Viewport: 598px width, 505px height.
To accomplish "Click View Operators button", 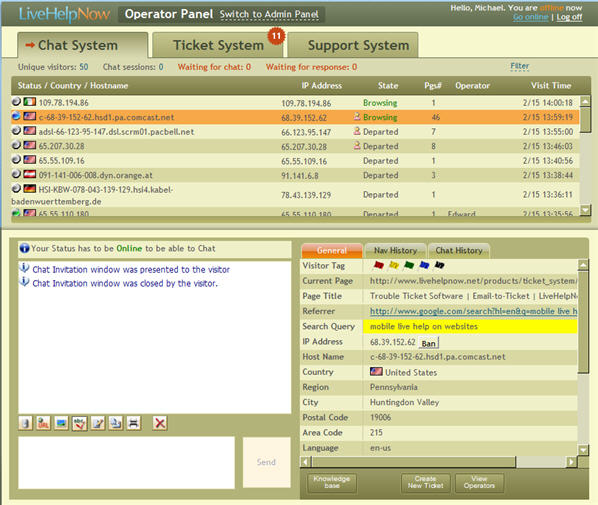I will click(479, 482).
